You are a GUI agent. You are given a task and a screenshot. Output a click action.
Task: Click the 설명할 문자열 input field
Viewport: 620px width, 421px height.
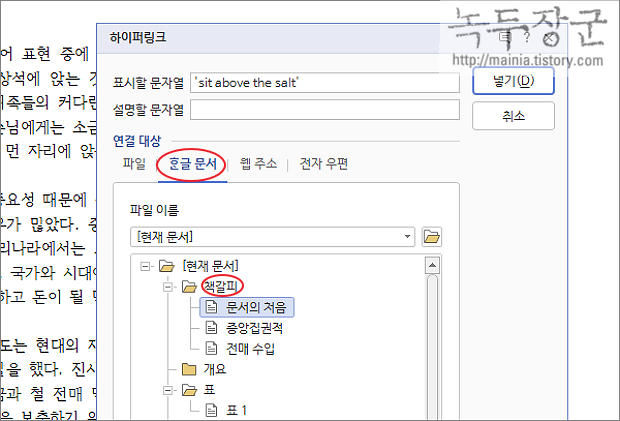[325, 109]
